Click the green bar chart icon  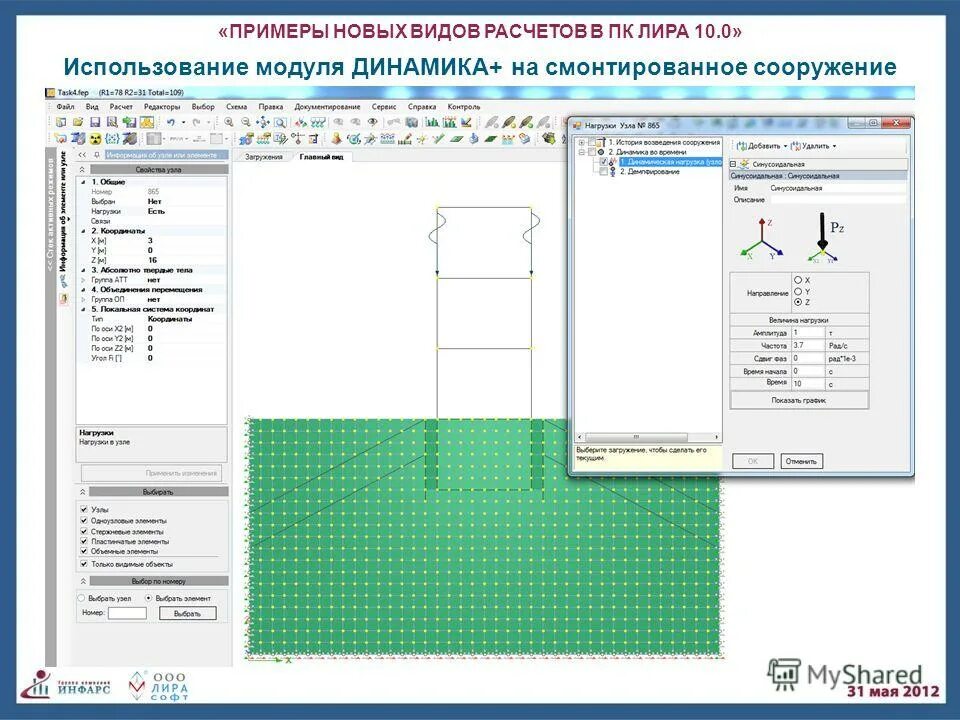click(x=432, y=122)
